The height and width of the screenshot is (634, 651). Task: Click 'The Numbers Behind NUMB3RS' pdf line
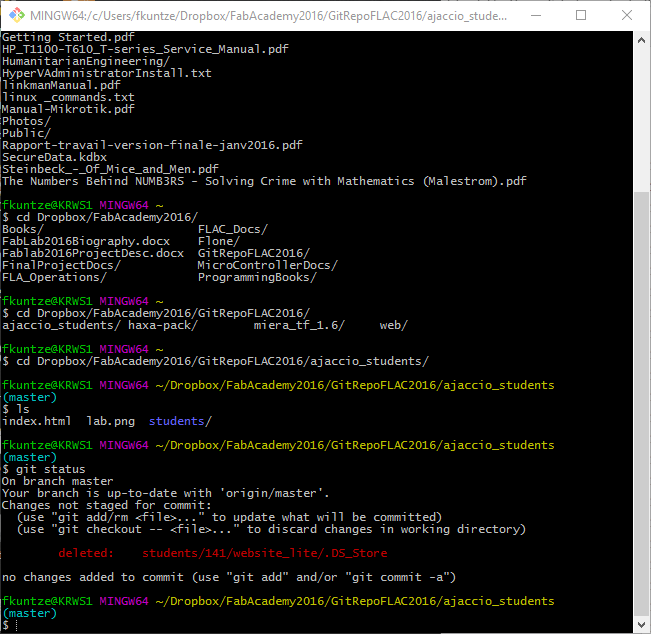264,181
